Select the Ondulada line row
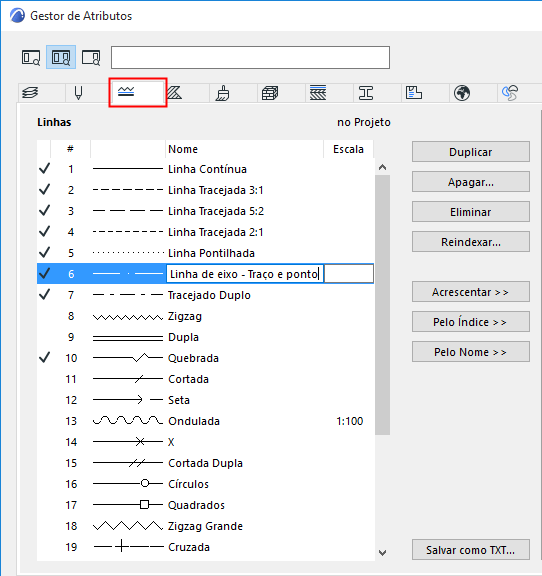Image resolution: width=542 pixels, height=576 pixels. [x=205, y=421]
